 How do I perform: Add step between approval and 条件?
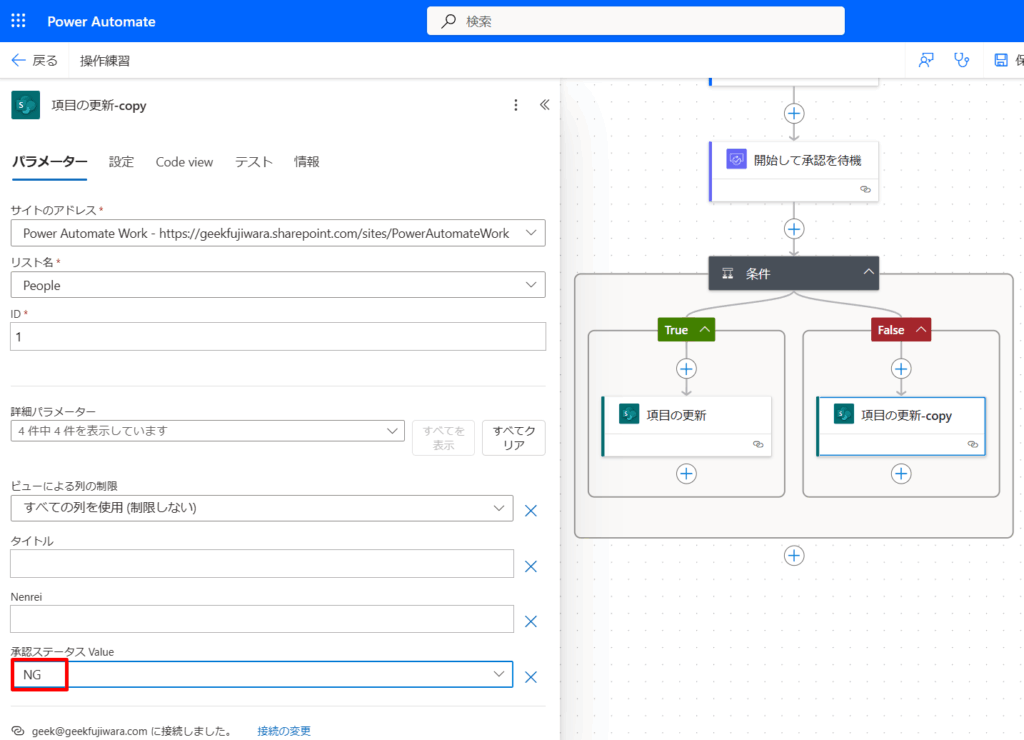[794, 229]
